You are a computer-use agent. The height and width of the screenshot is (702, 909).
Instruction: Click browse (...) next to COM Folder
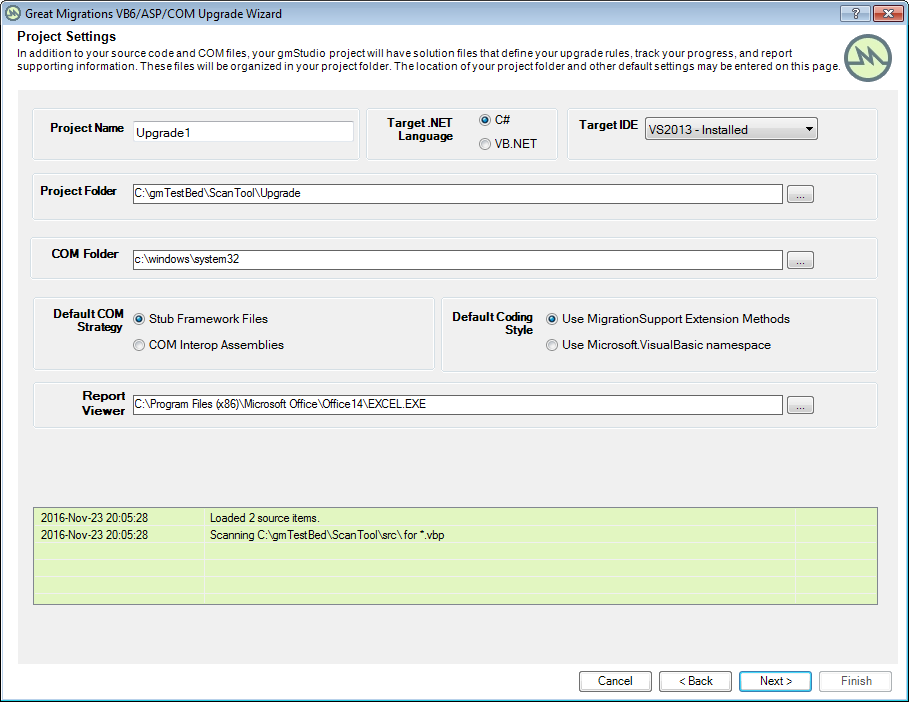coord(800,260)
